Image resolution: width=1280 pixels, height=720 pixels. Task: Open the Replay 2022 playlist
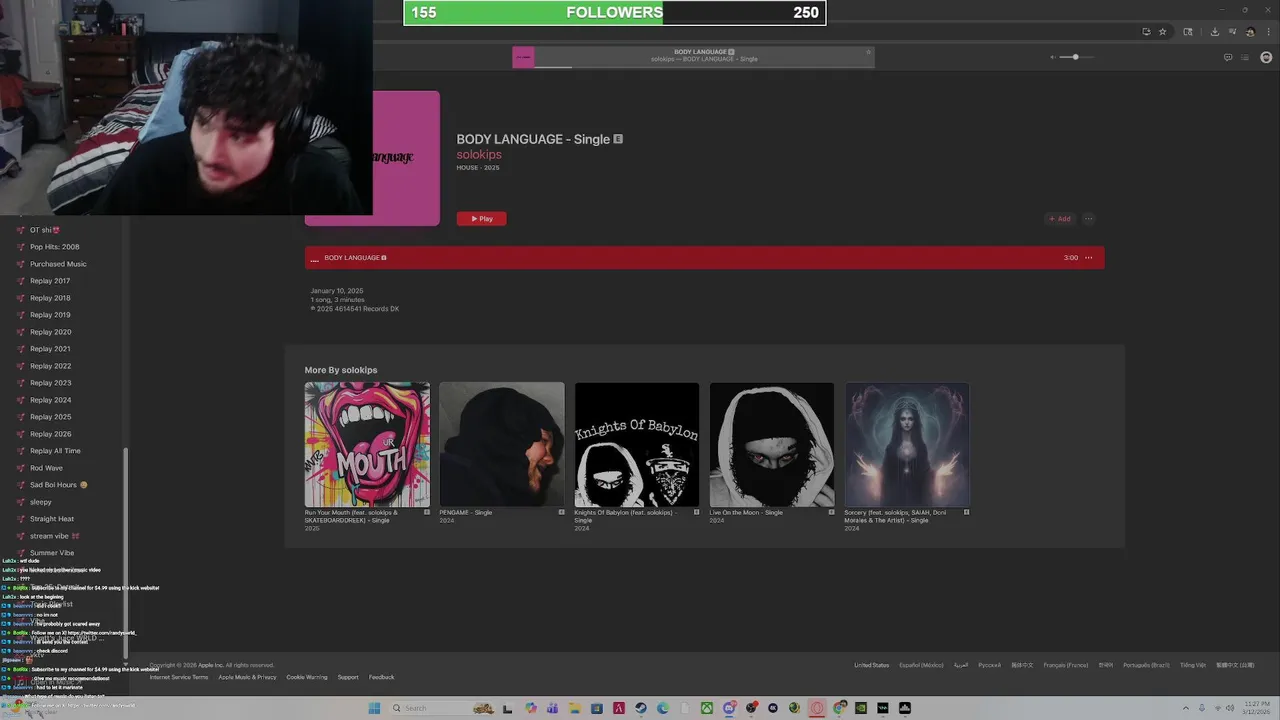click(50, 366)
